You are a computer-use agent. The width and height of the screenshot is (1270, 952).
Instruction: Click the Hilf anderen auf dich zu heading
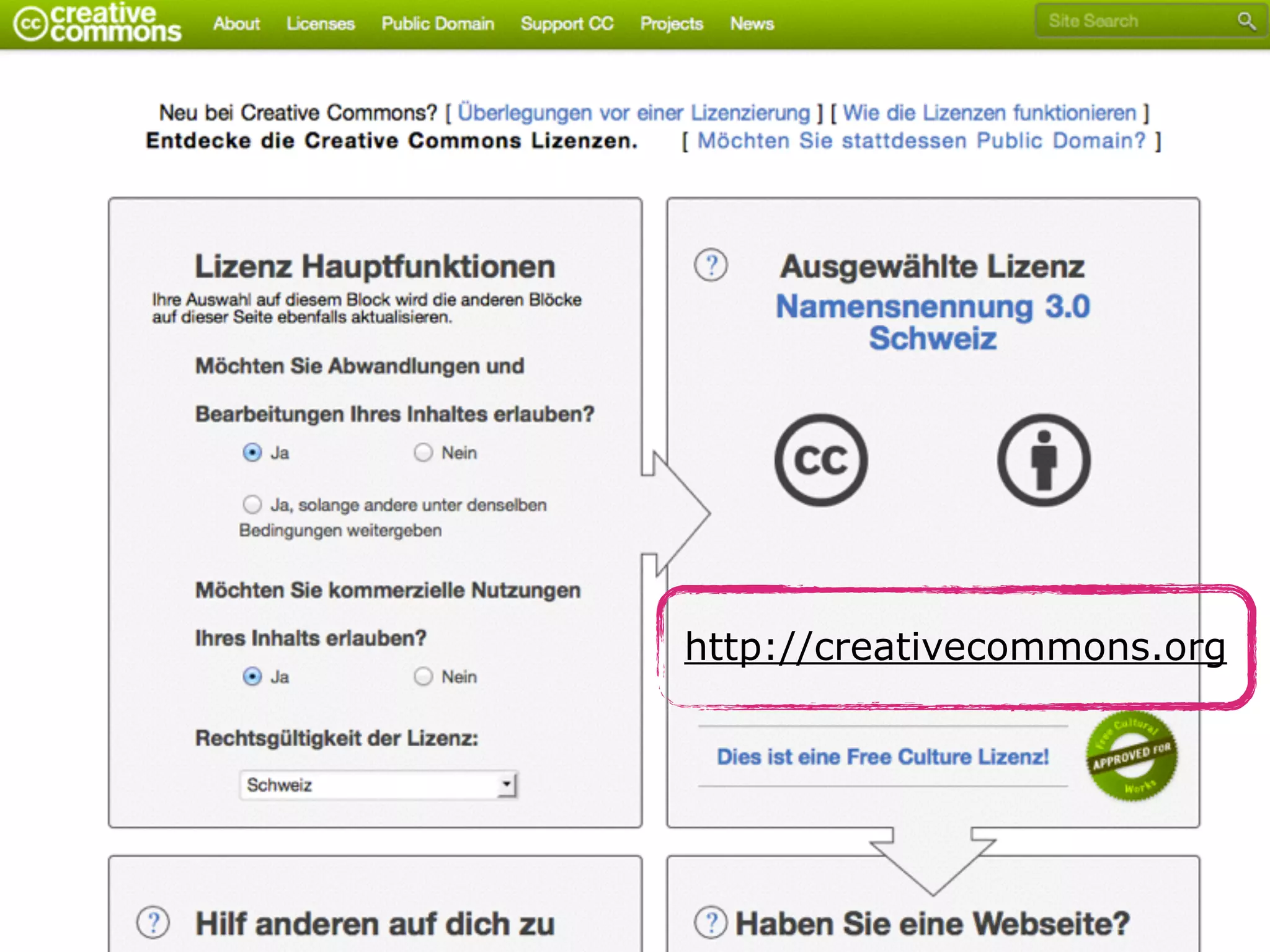point(375,923)
